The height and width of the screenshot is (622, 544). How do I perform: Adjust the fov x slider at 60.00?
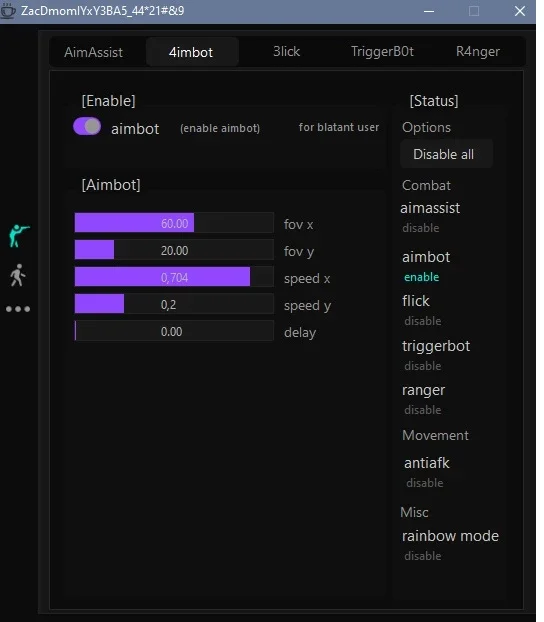[x=174, y=223]
